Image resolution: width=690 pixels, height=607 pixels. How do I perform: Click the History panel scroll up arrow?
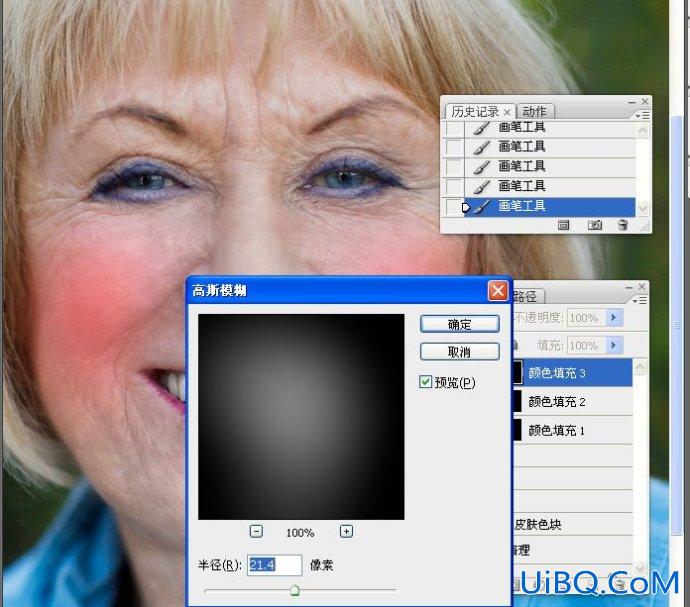pyautogui.click(x=642, y=130)
